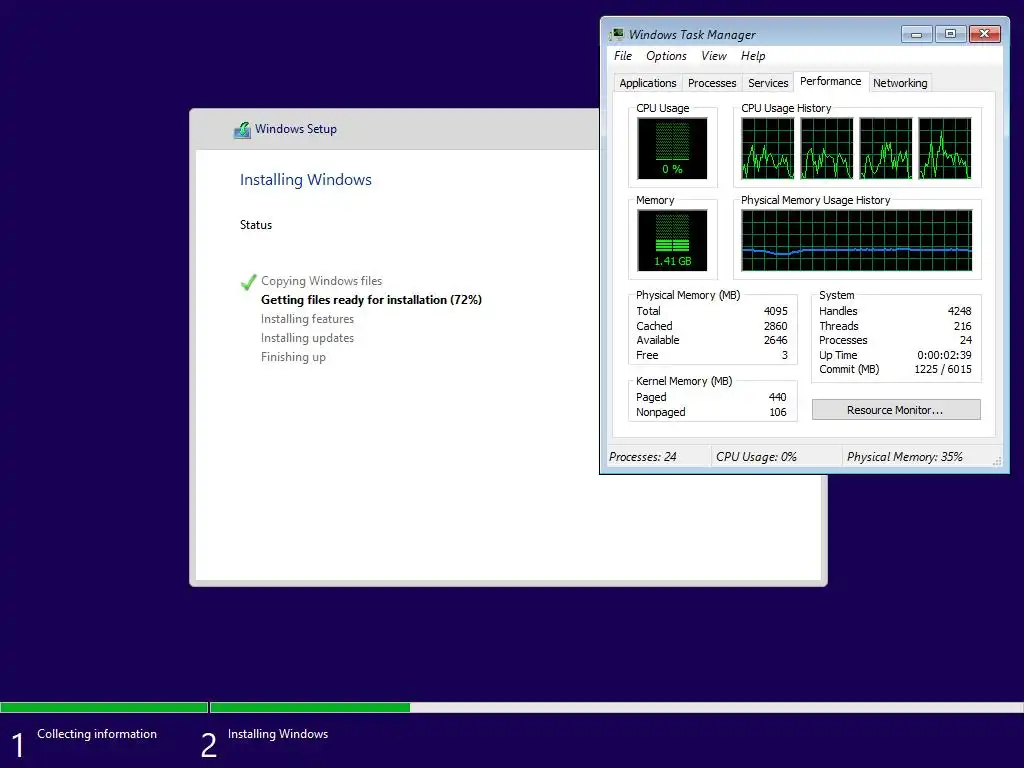The width and height of the screenshot is (1024, 768).
Task: Click the Threads value 216
Action: click(x=963, y=326)
